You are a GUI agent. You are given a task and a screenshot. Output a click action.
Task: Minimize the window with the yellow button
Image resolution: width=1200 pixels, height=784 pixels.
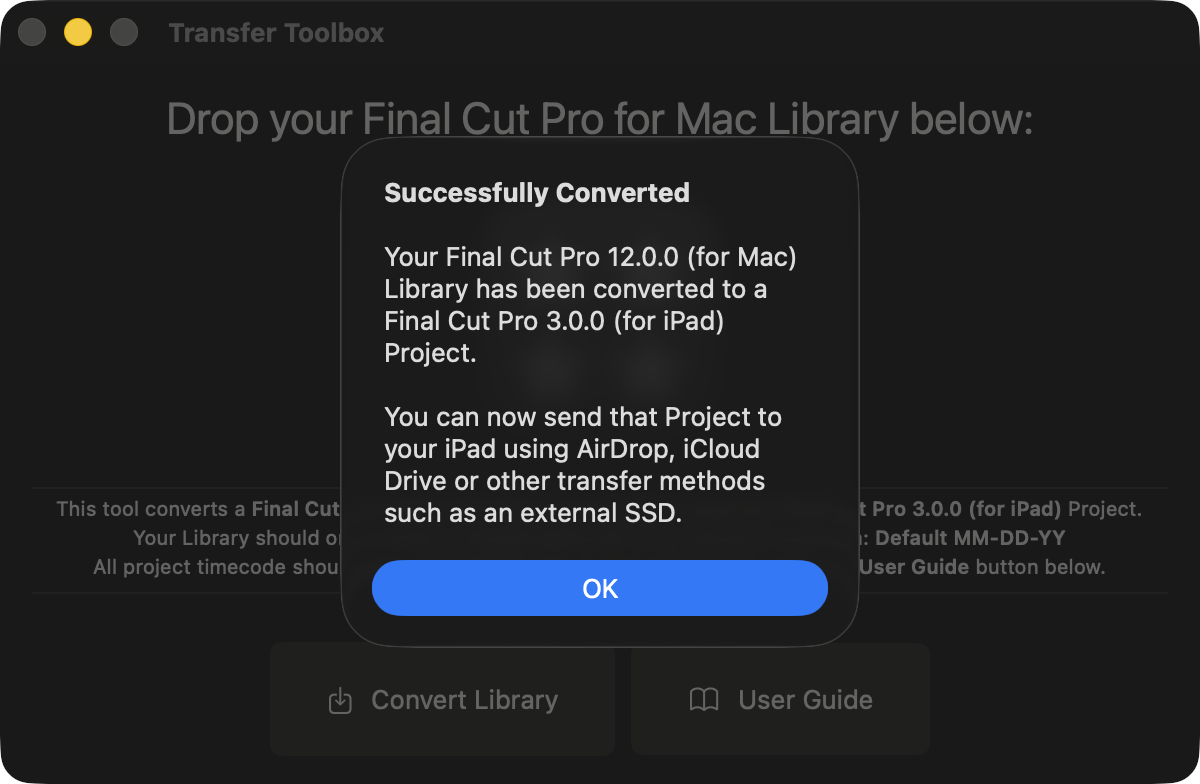[78, 33]
